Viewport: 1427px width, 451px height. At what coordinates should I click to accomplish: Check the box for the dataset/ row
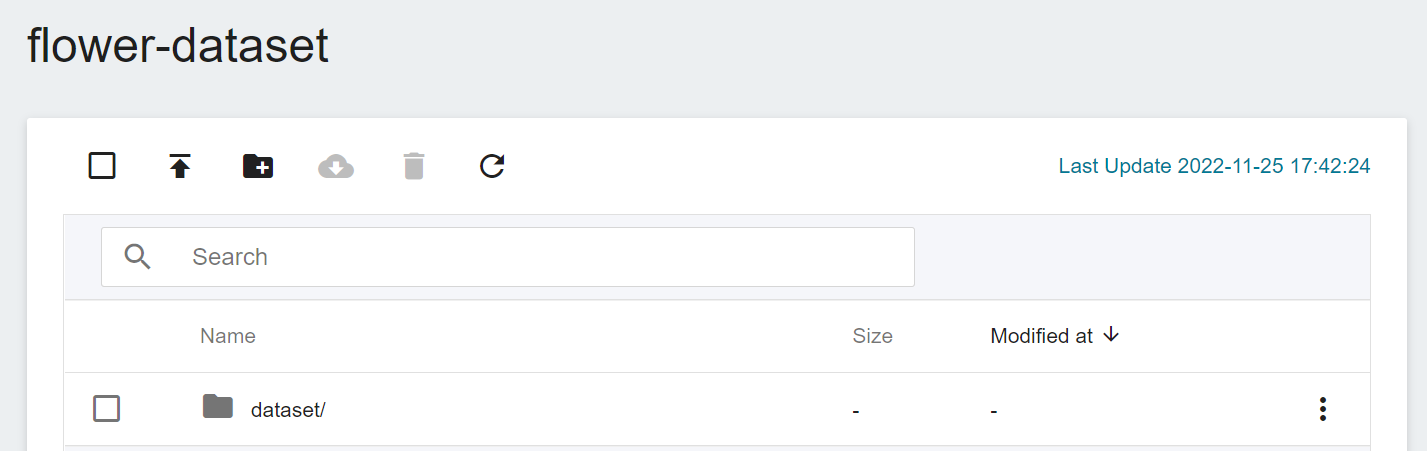click(106, 408)
